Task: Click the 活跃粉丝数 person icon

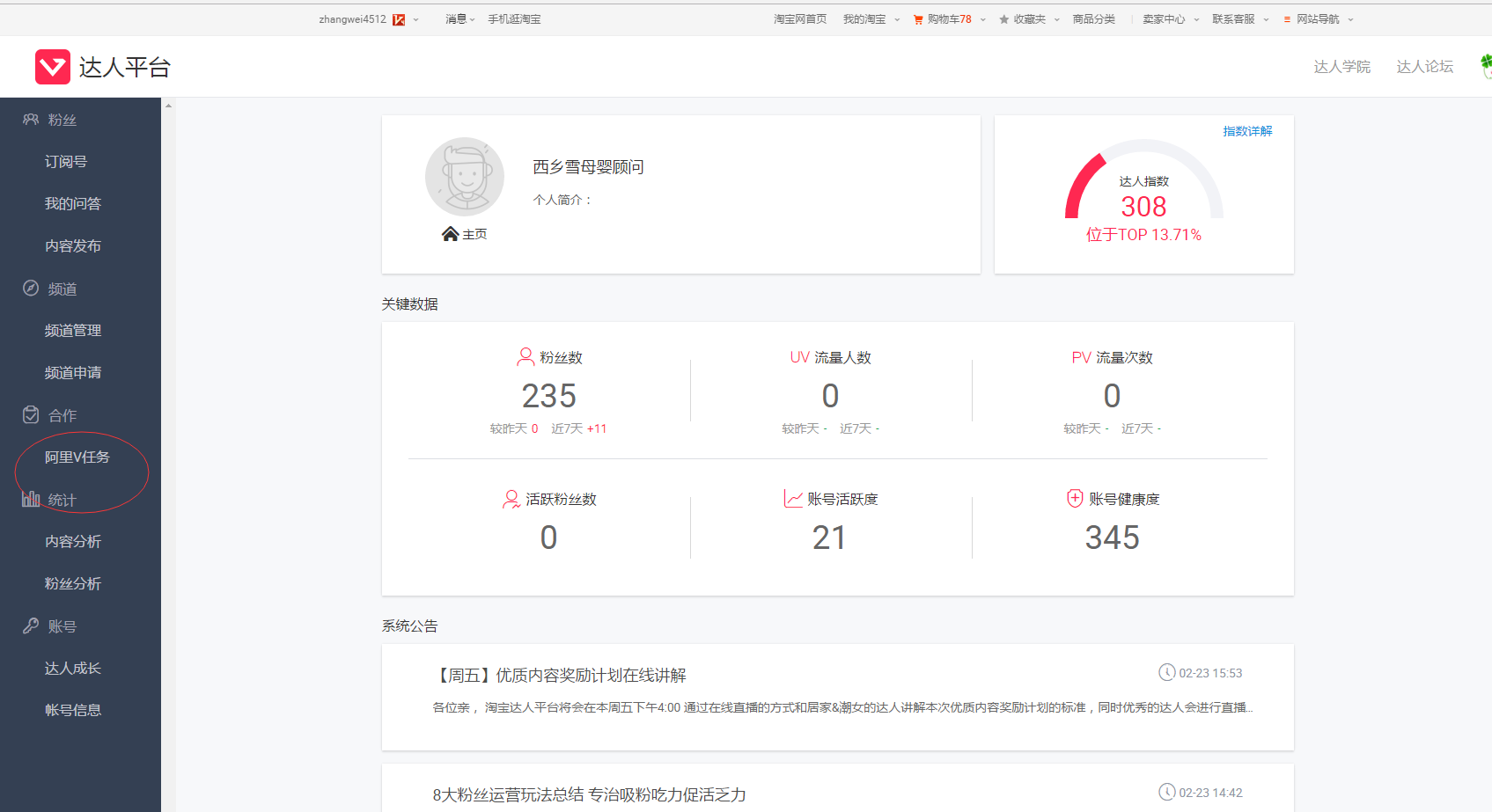Action: (511, 499)
